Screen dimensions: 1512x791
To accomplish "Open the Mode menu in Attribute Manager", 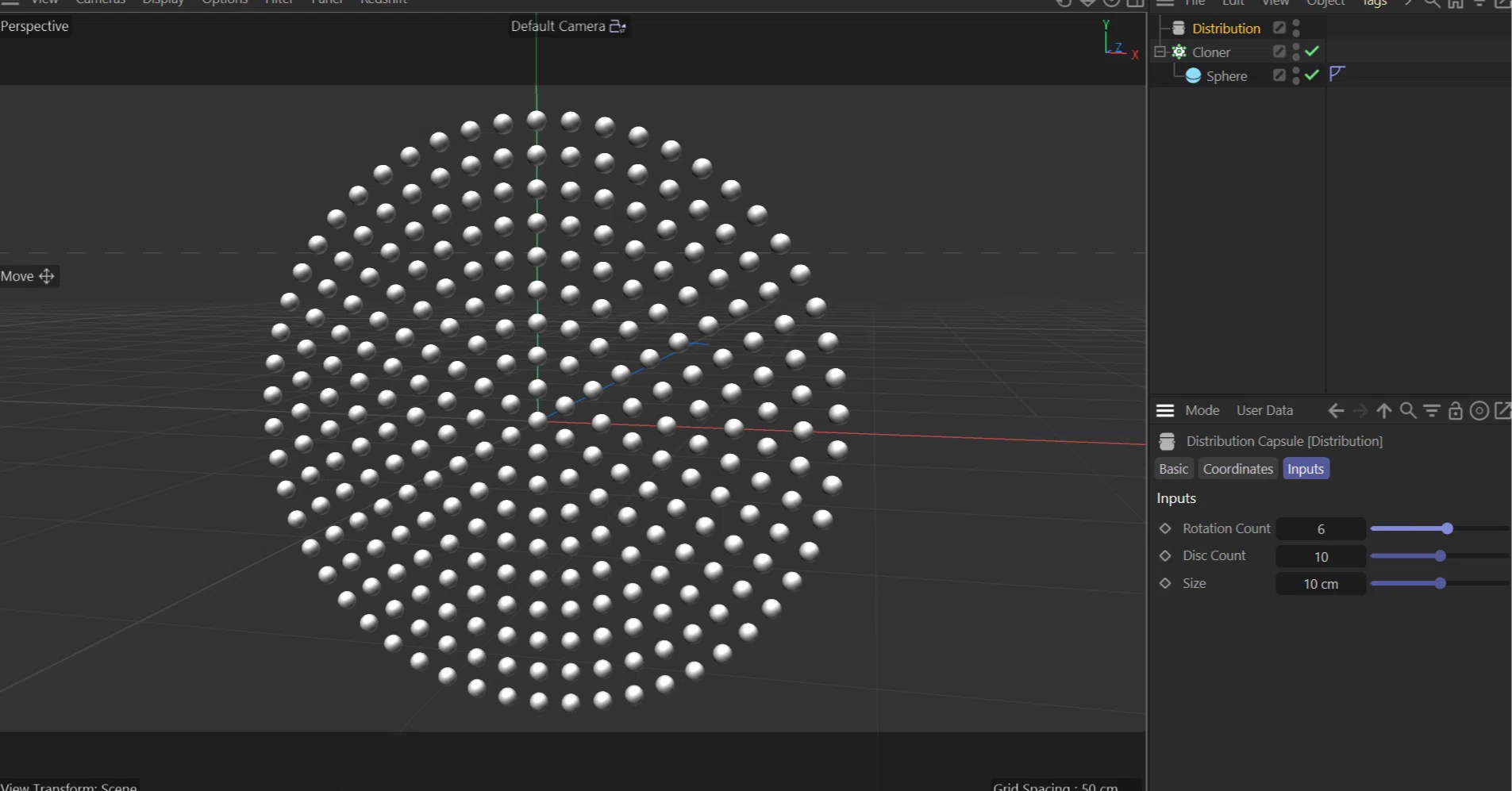I will coord(1202,410).
